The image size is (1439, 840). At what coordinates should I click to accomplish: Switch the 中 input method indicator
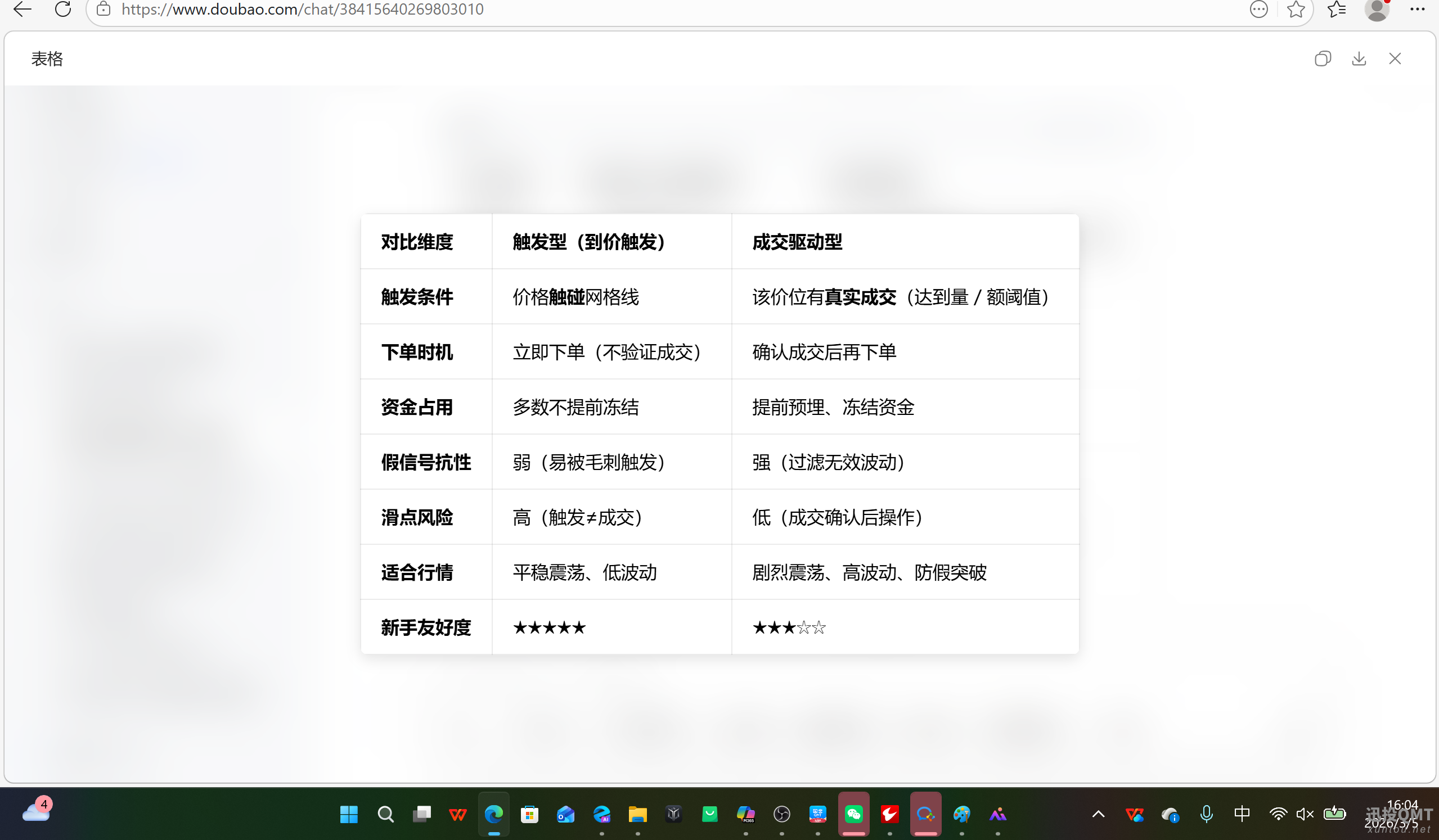click(x=1242, y=814)
